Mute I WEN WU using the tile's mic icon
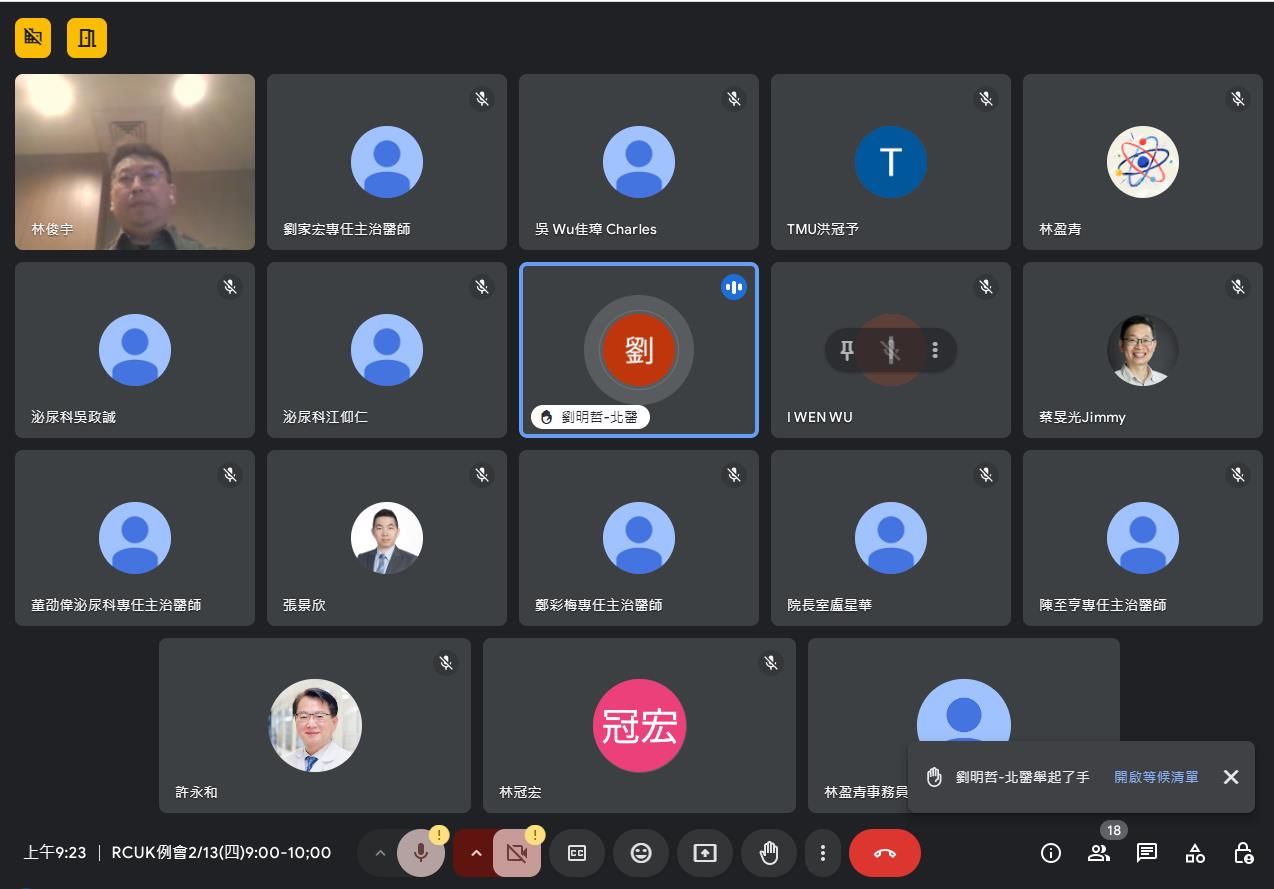 [890, 350]
